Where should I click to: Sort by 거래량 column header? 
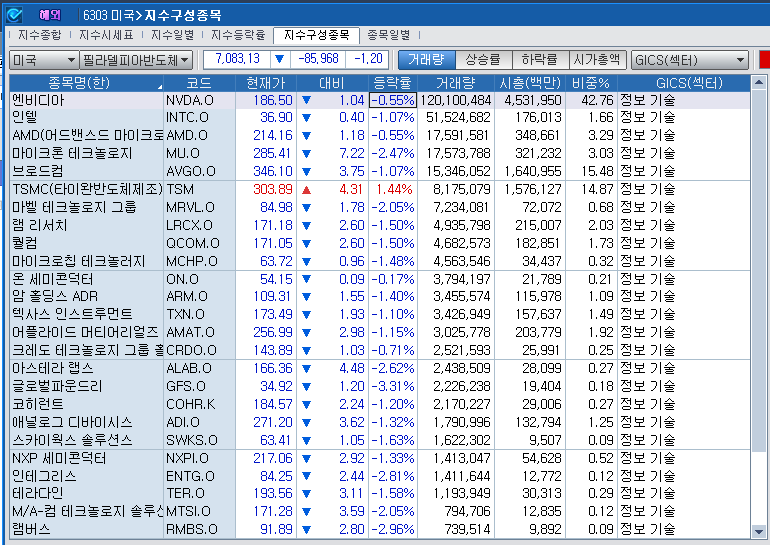coord(455,83)
